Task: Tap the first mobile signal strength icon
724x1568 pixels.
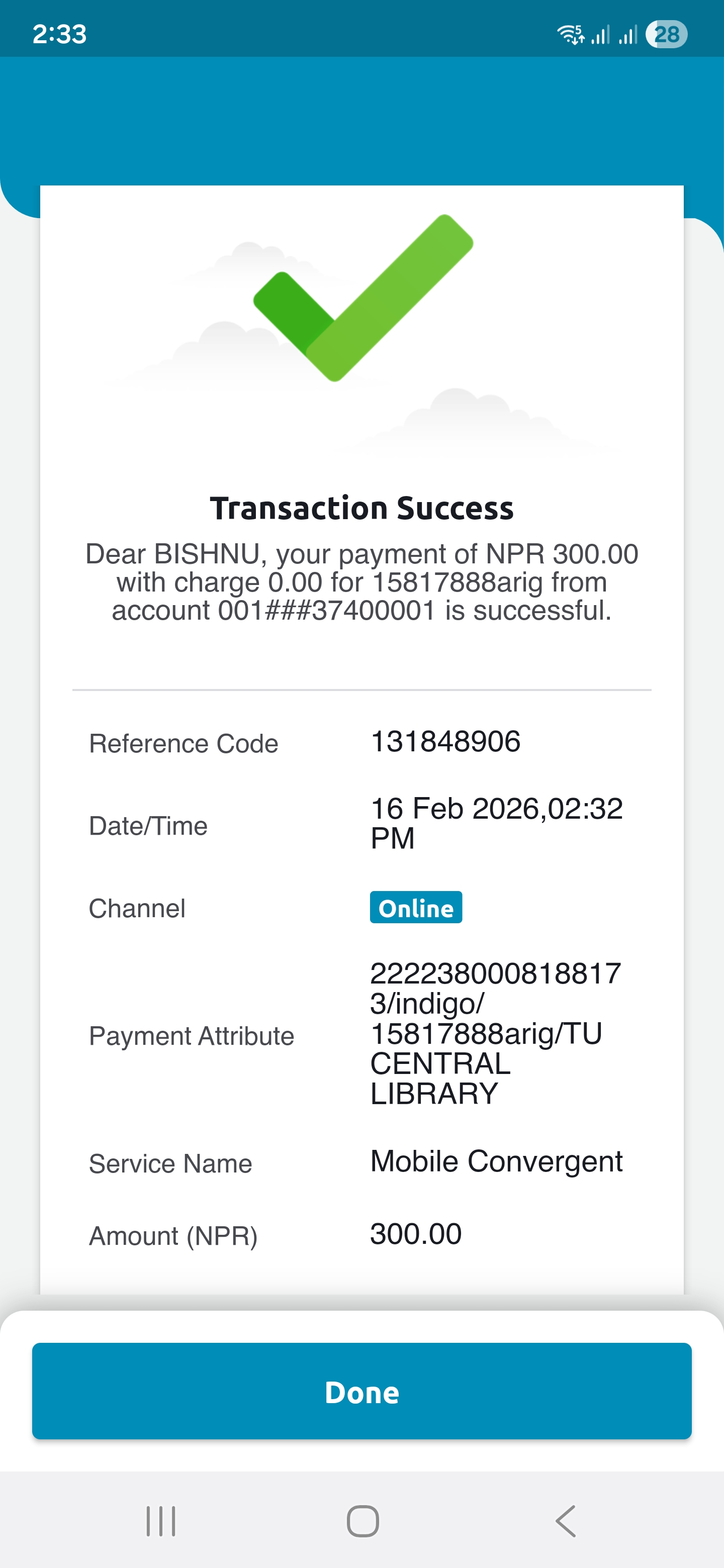Action: [x=600, y=35]
